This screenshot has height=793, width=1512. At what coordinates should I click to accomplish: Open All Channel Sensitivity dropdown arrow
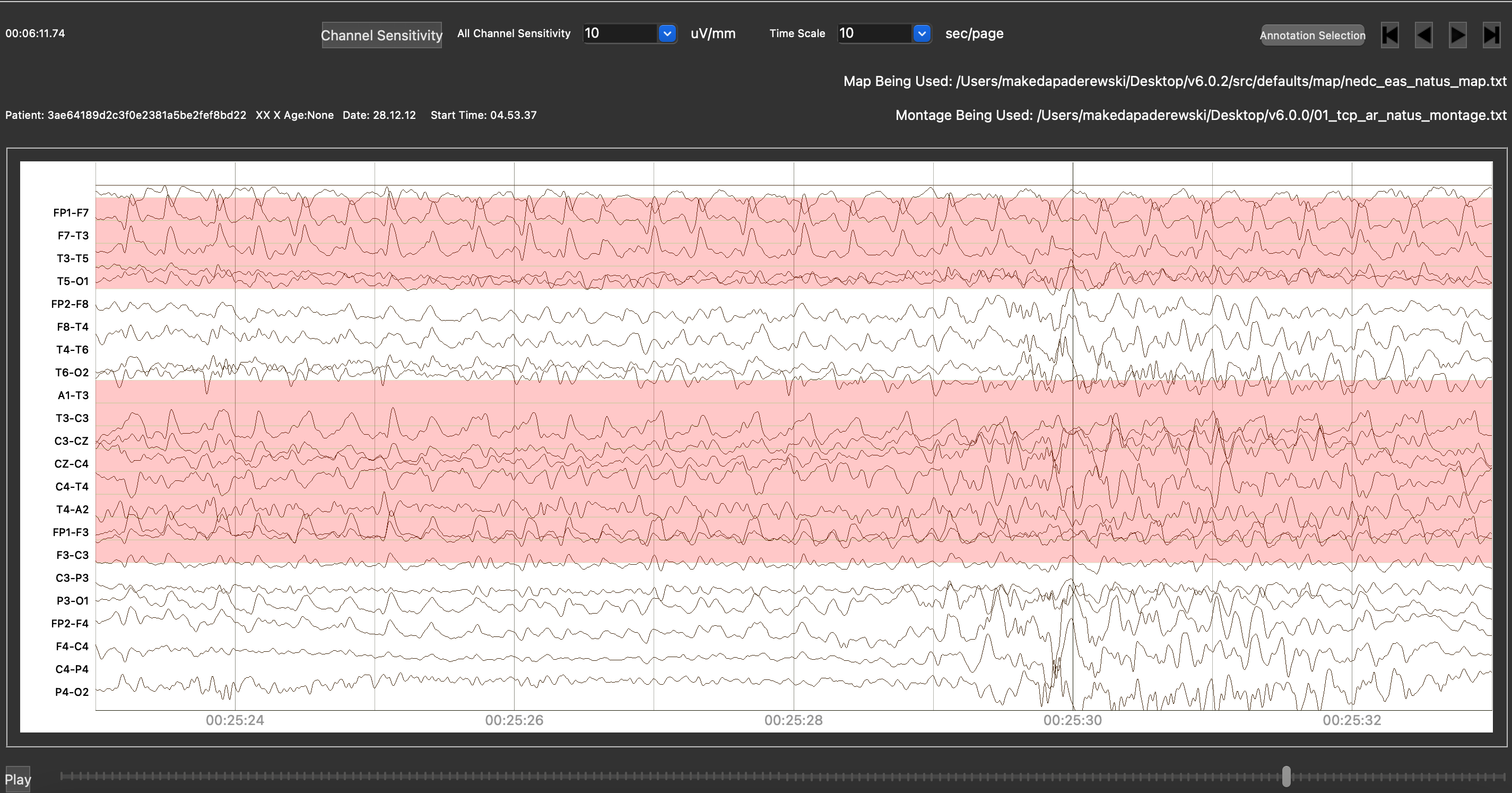pos(667,33)
